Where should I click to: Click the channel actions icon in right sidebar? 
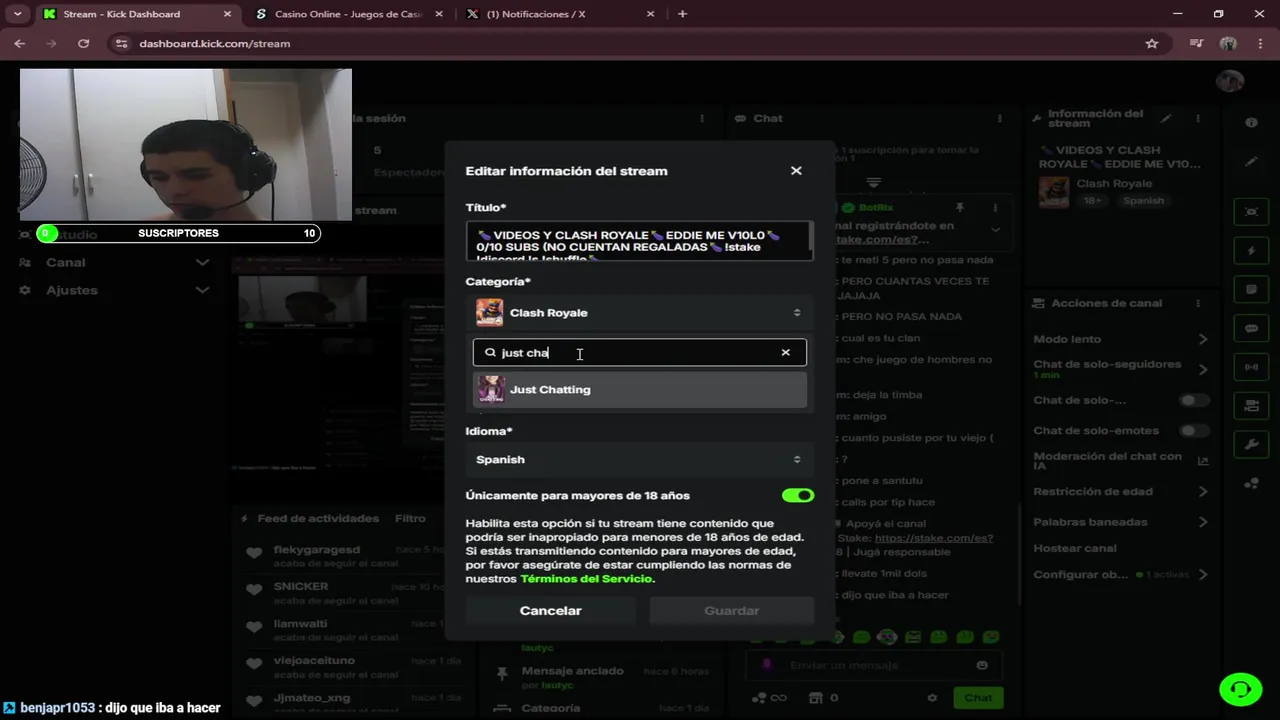click(1251, 405)
